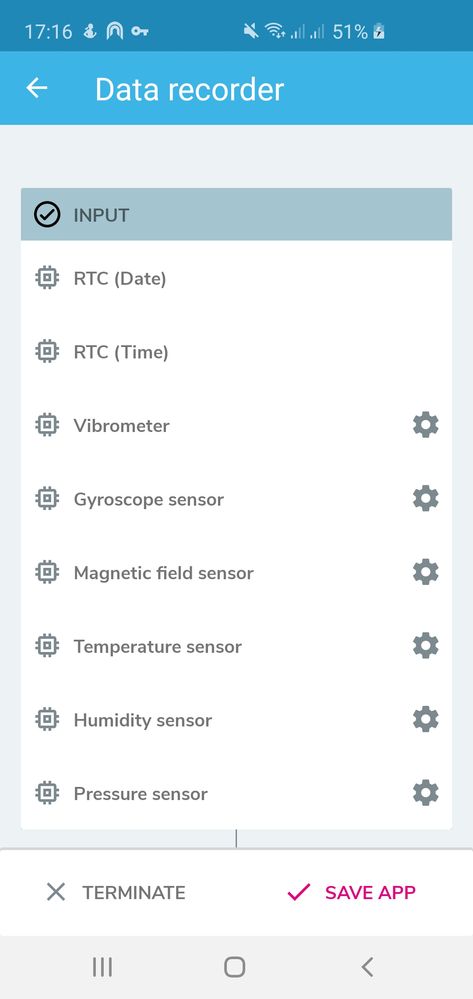Viewport: 473px width, 999px height.
Task: Tap the TERMINATE button
Action: (115, 893)
